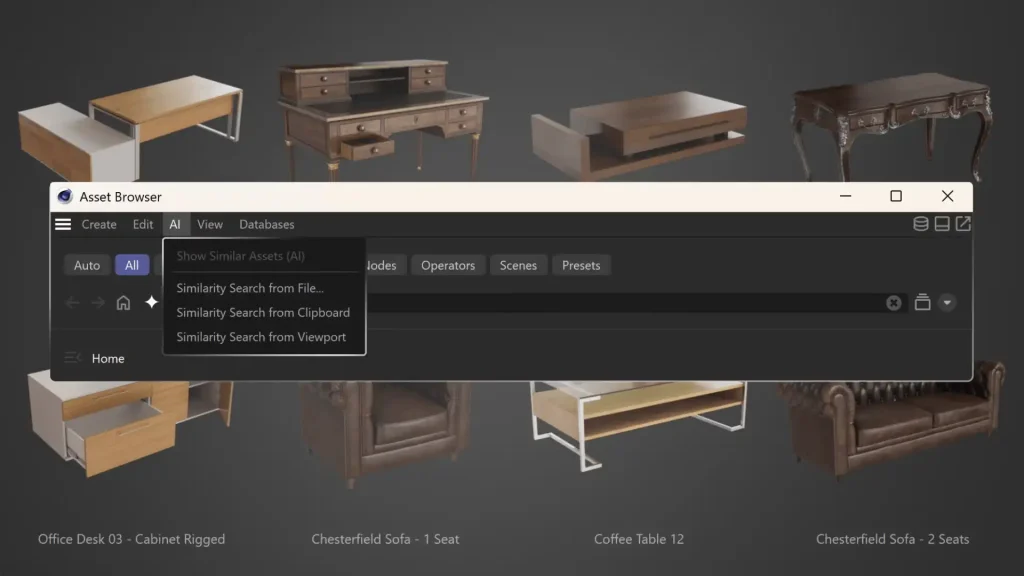The height and width of the screenshot is (576, 1024).
Task: Click the AI sparkle search icon
Action: coord(151,302)
